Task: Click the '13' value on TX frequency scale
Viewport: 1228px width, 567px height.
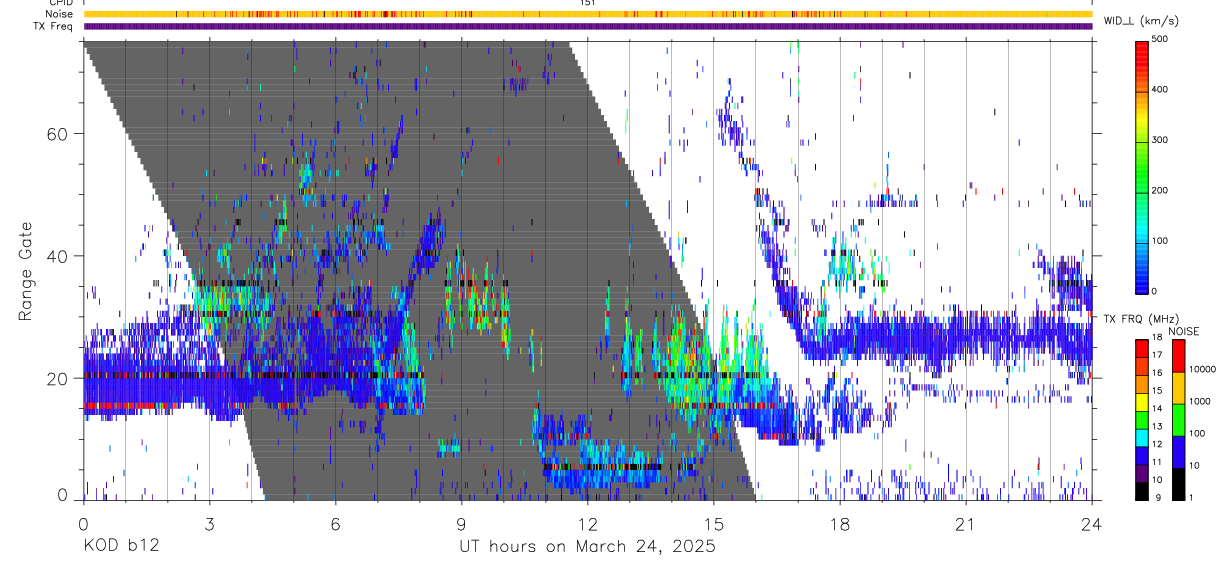Action: (x=1157, y=427)
